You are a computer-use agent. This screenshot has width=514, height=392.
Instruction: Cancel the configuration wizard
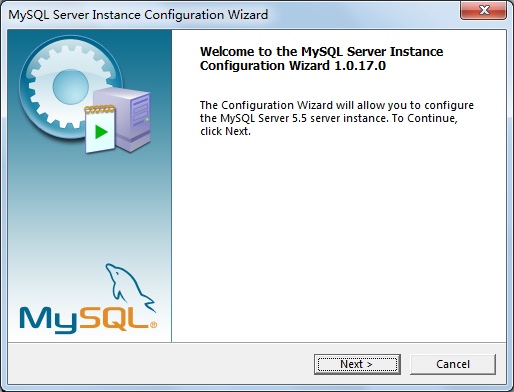coord(453,364)
